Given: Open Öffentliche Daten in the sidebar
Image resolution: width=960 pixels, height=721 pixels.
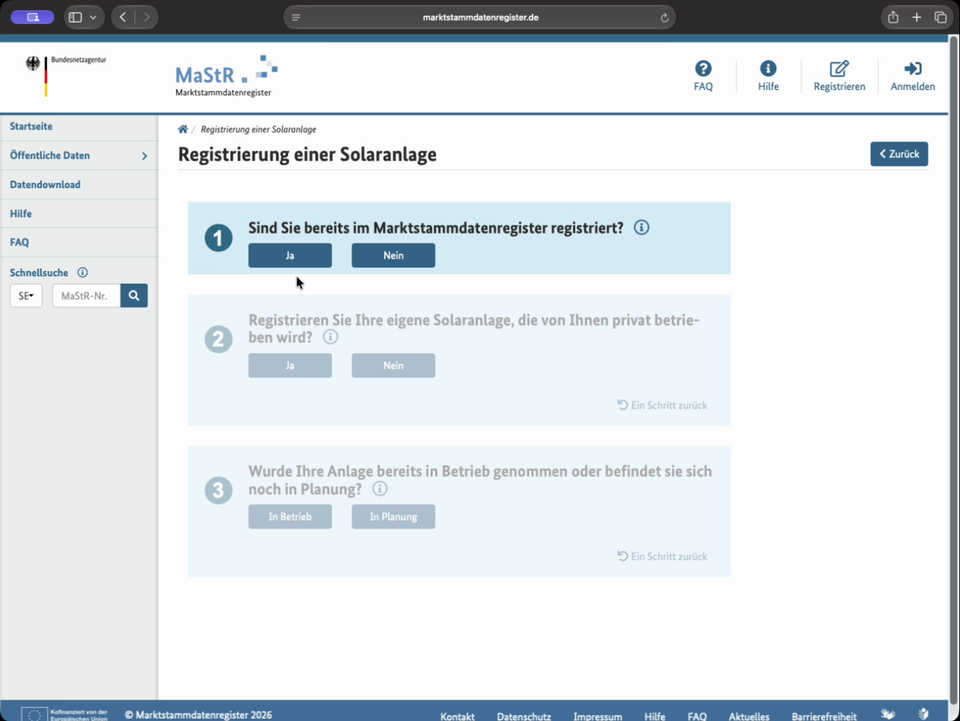Looking at the screenshot, I should [x=50, y=155].
